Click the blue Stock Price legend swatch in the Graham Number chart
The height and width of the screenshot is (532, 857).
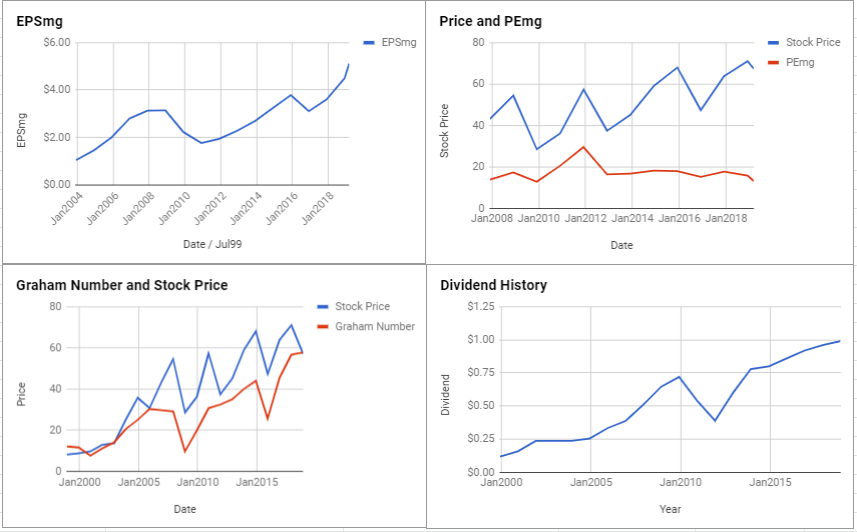[322, 307]
